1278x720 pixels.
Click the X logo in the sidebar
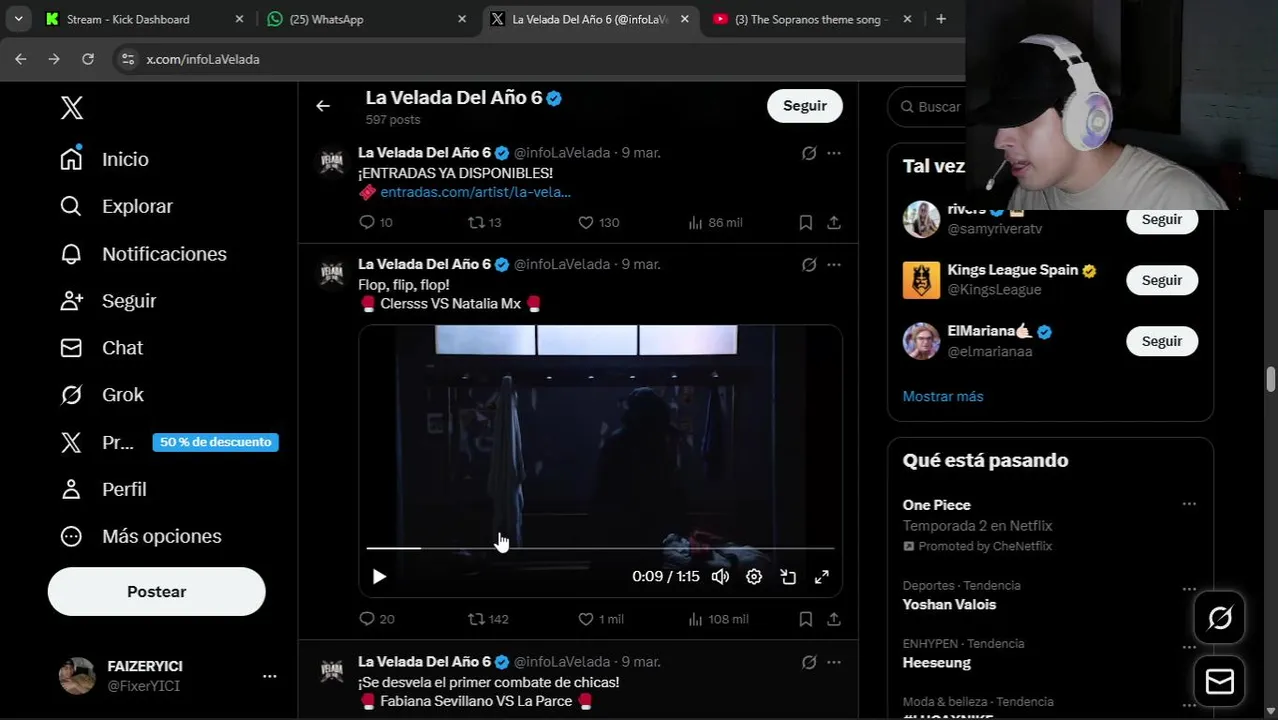coord(71,108)
